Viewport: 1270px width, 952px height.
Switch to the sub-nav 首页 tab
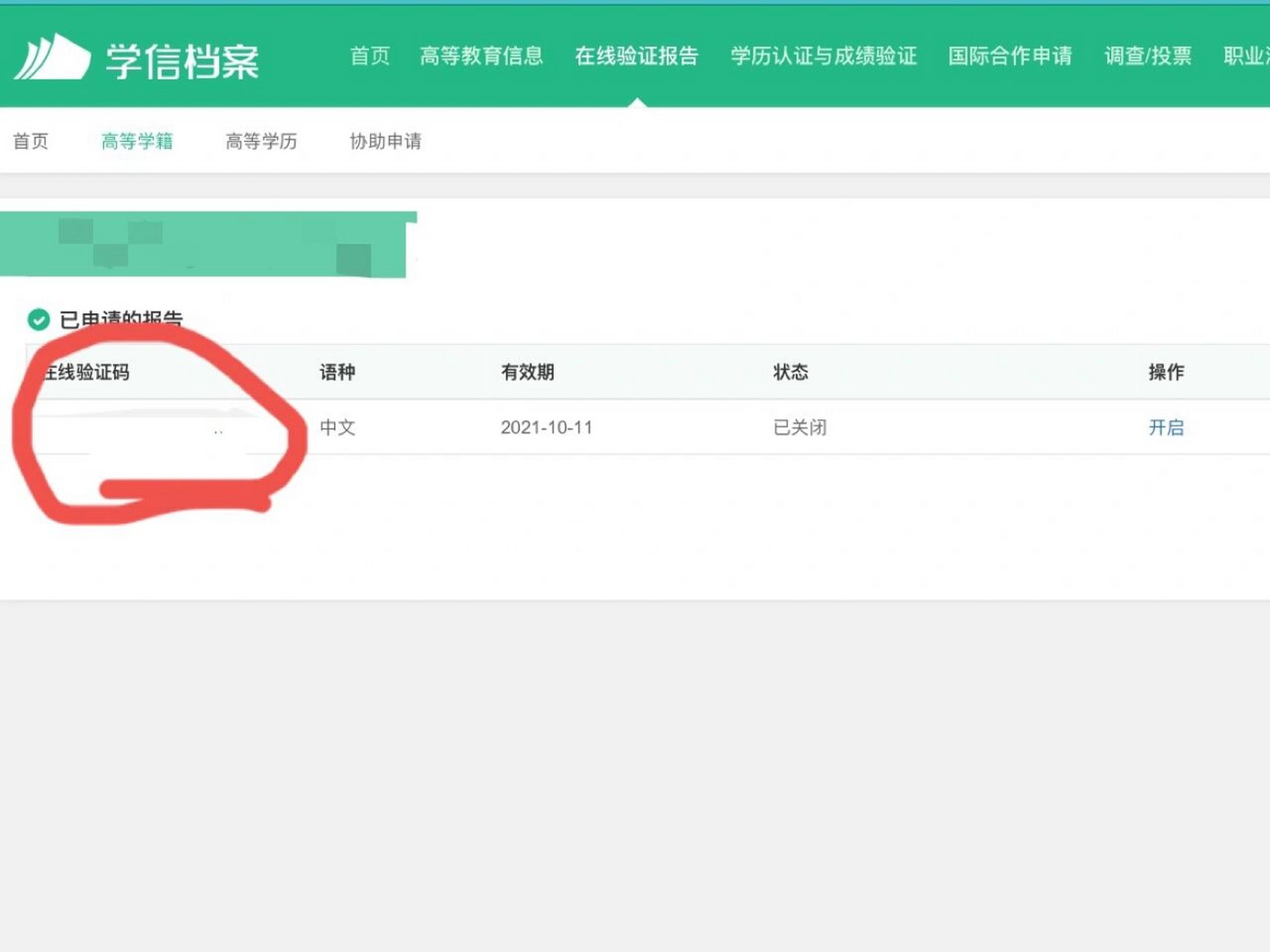click(x=31, y=141)
